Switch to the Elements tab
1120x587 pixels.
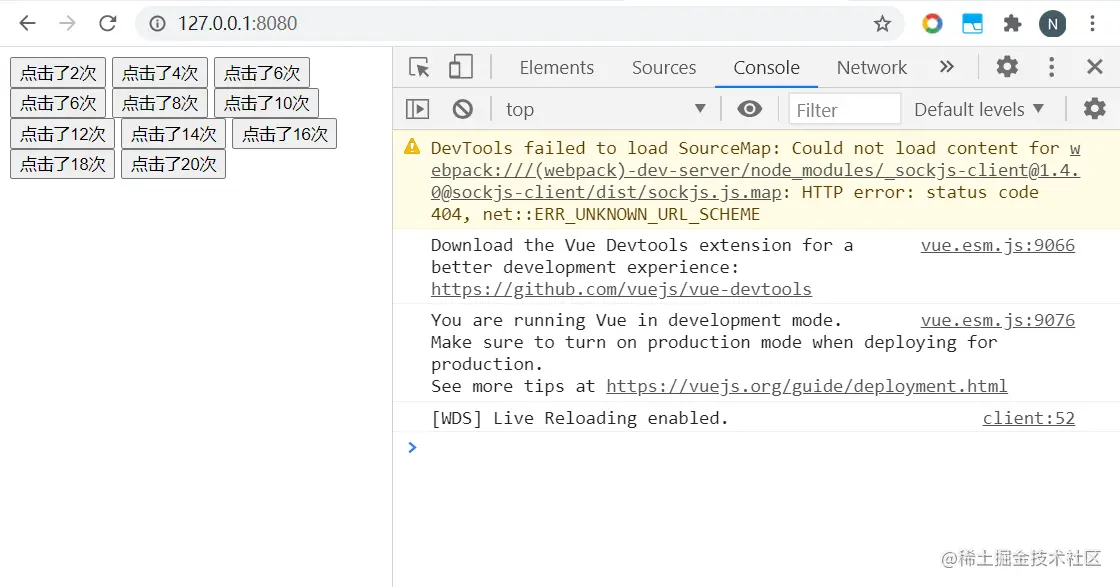click(556, 67)
